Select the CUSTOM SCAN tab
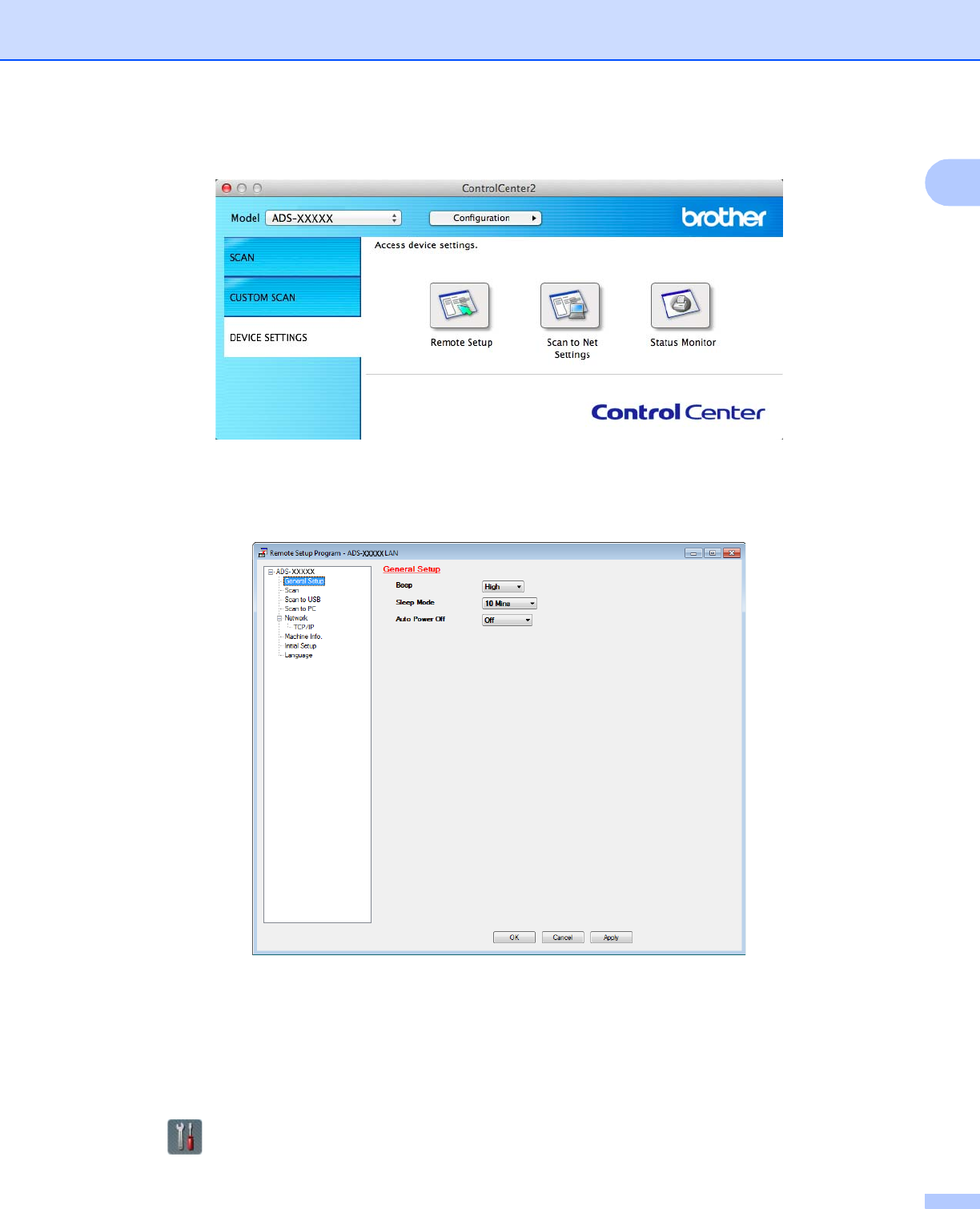 (x=292, y=298)
